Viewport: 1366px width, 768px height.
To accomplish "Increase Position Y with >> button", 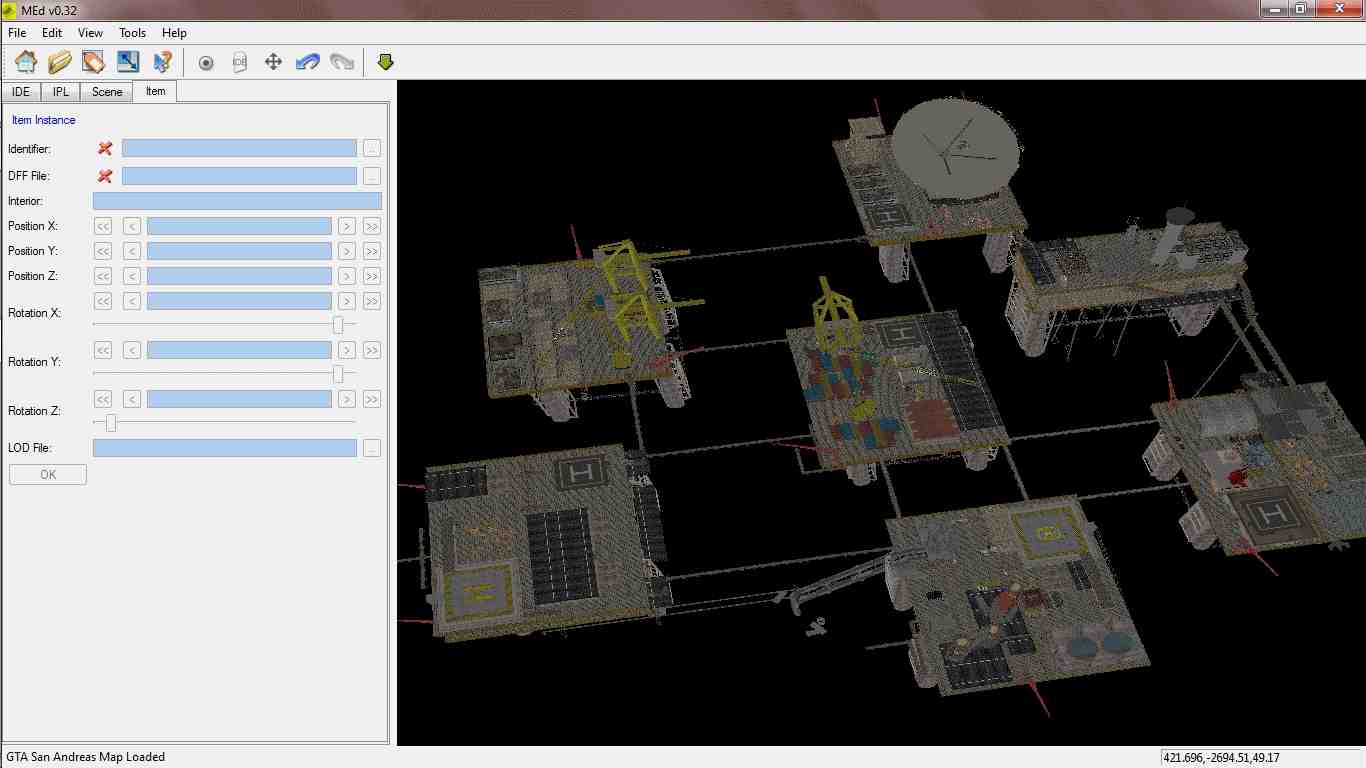I will coord(372,251).
